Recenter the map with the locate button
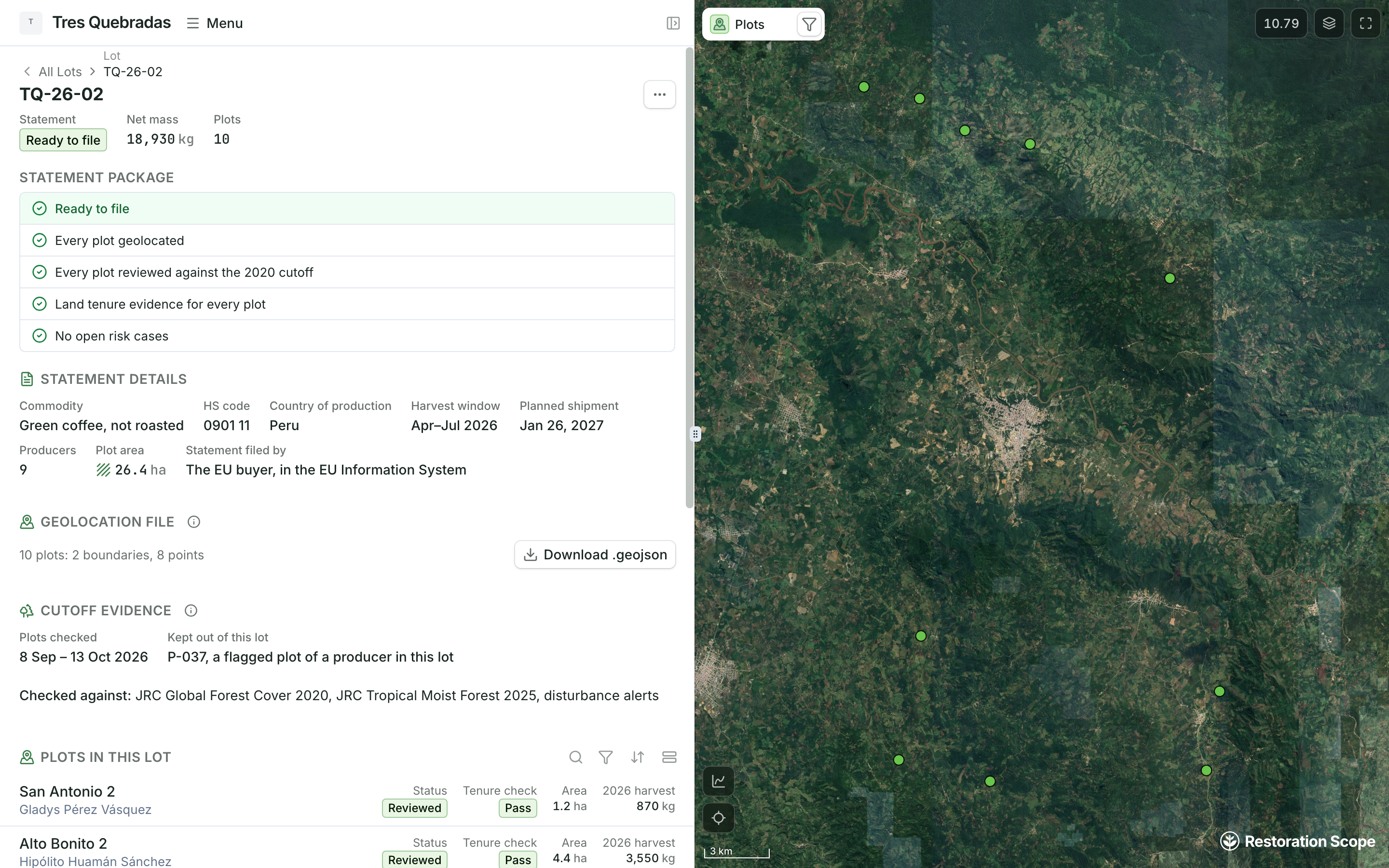This screenshot has height=868, width=1389. (718, 817)
